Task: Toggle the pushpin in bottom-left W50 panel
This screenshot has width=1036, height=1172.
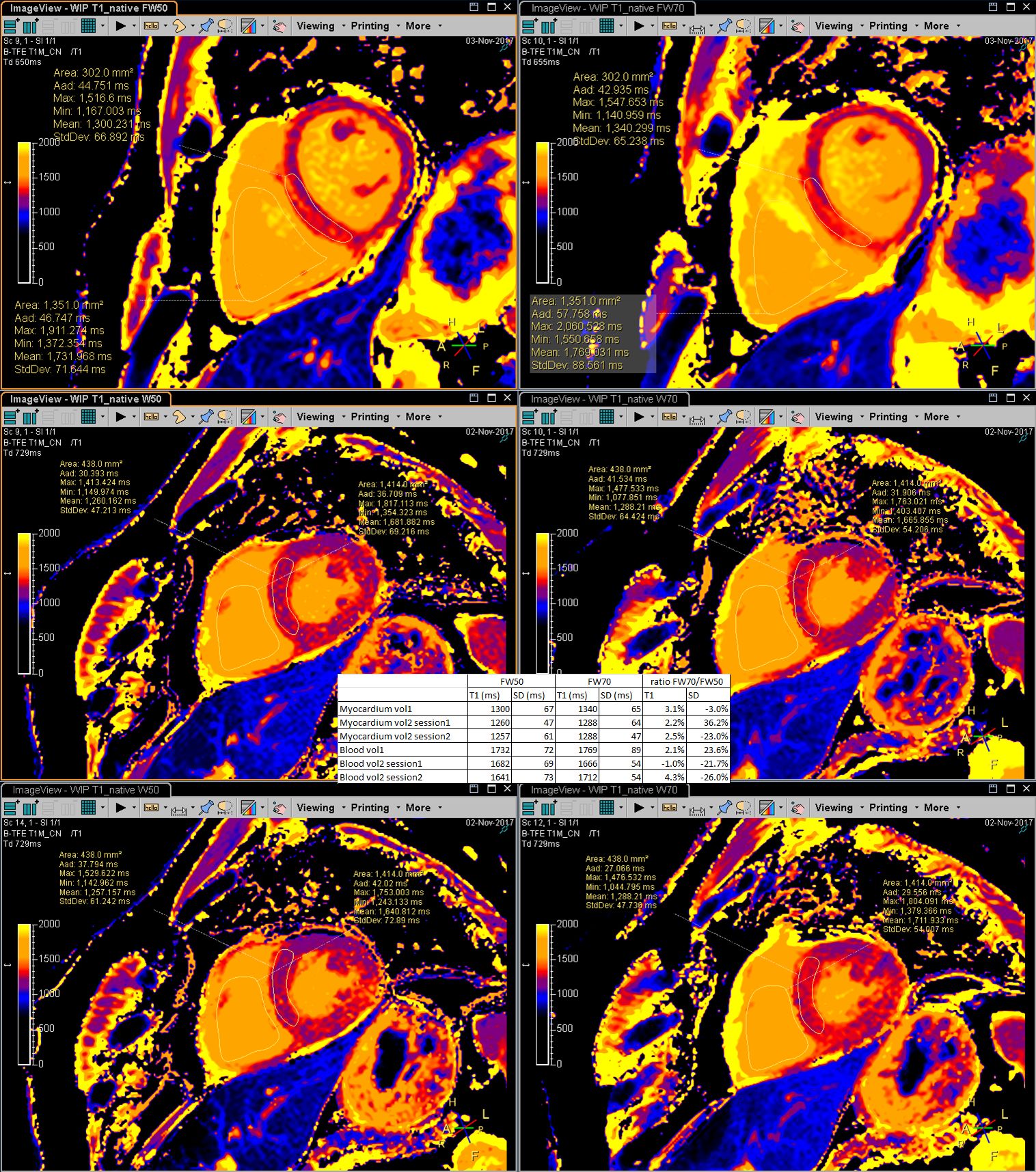Action: [206, 808]
